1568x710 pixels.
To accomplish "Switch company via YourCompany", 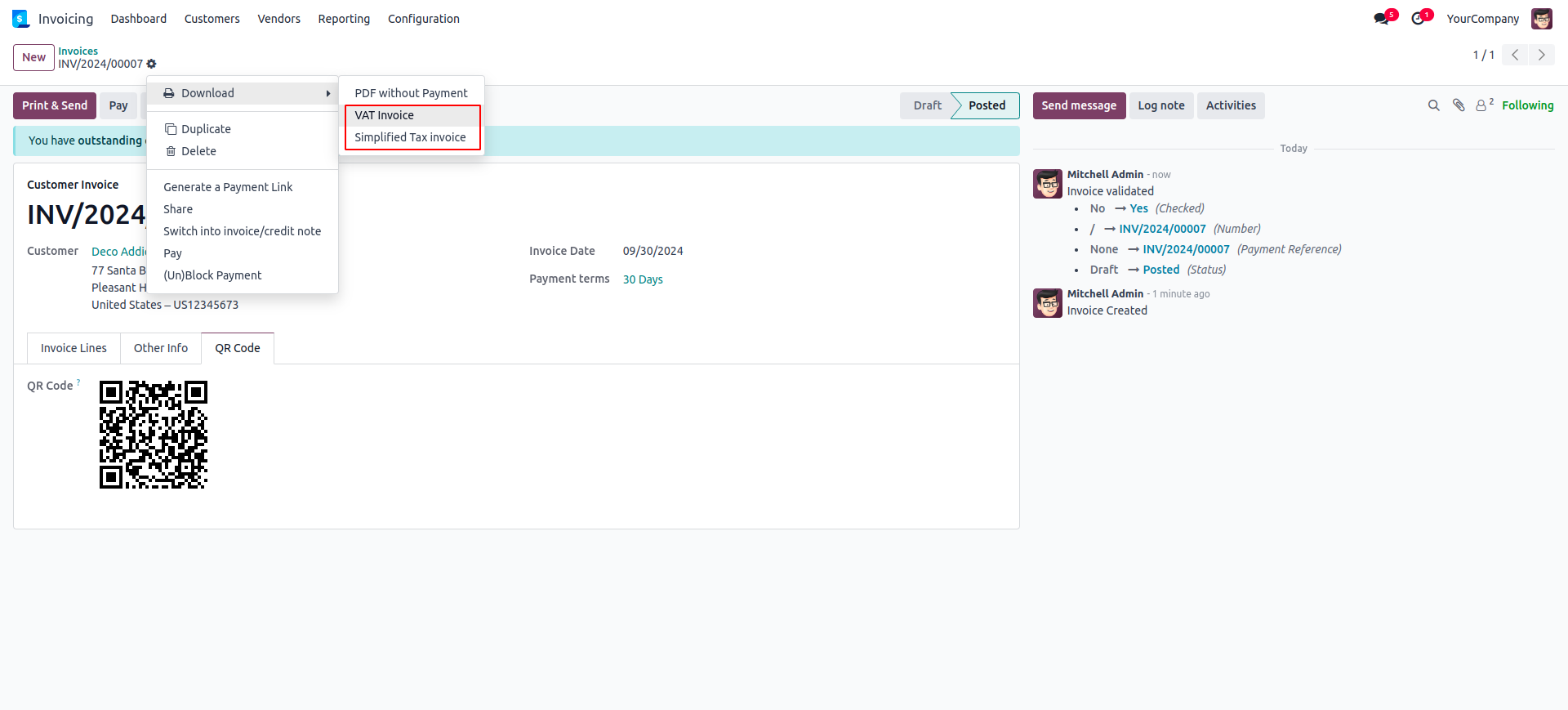I will 1483,19.
